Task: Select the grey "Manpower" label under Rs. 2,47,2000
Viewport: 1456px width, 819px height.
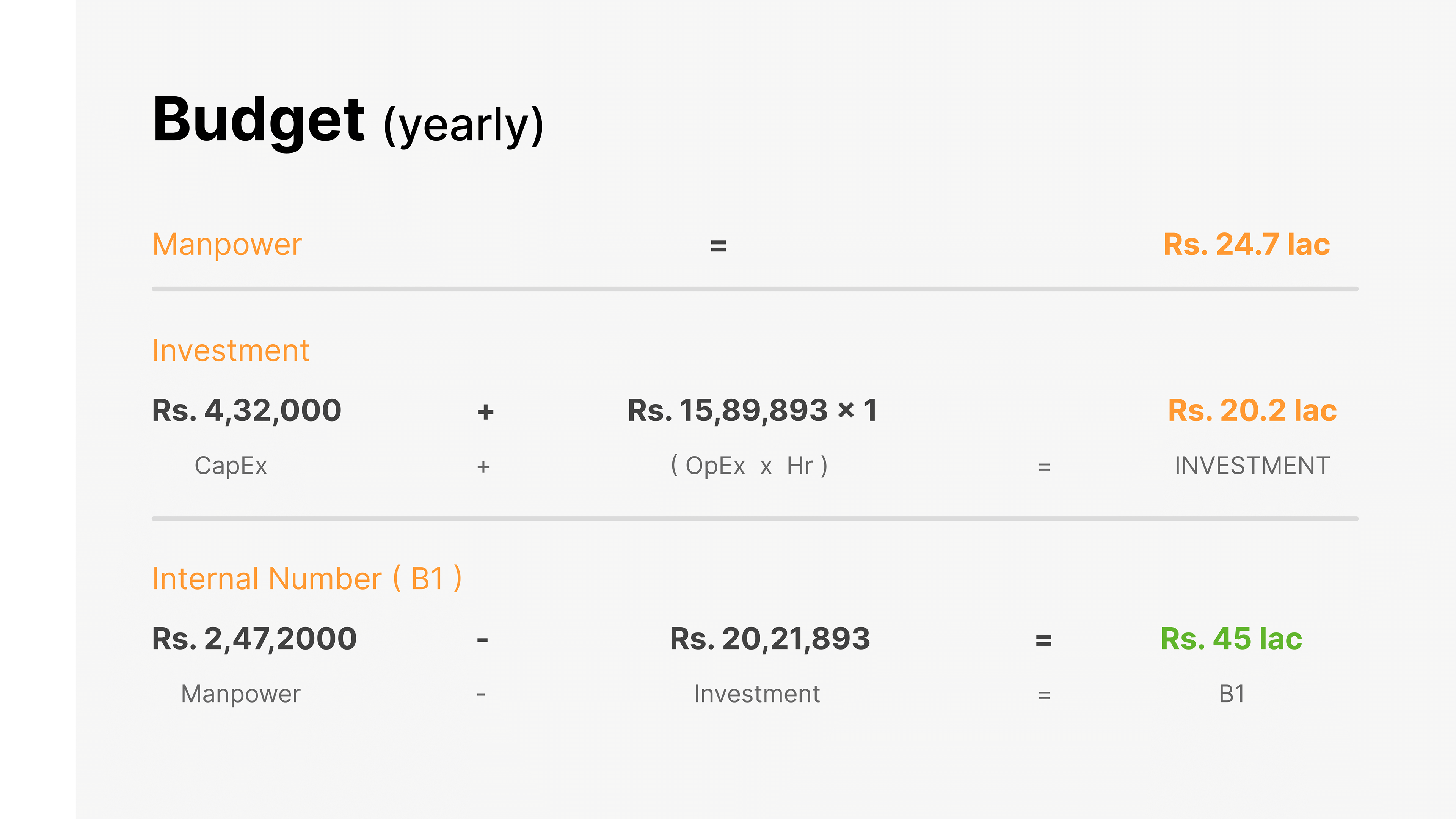Action: tap(241, 694)
